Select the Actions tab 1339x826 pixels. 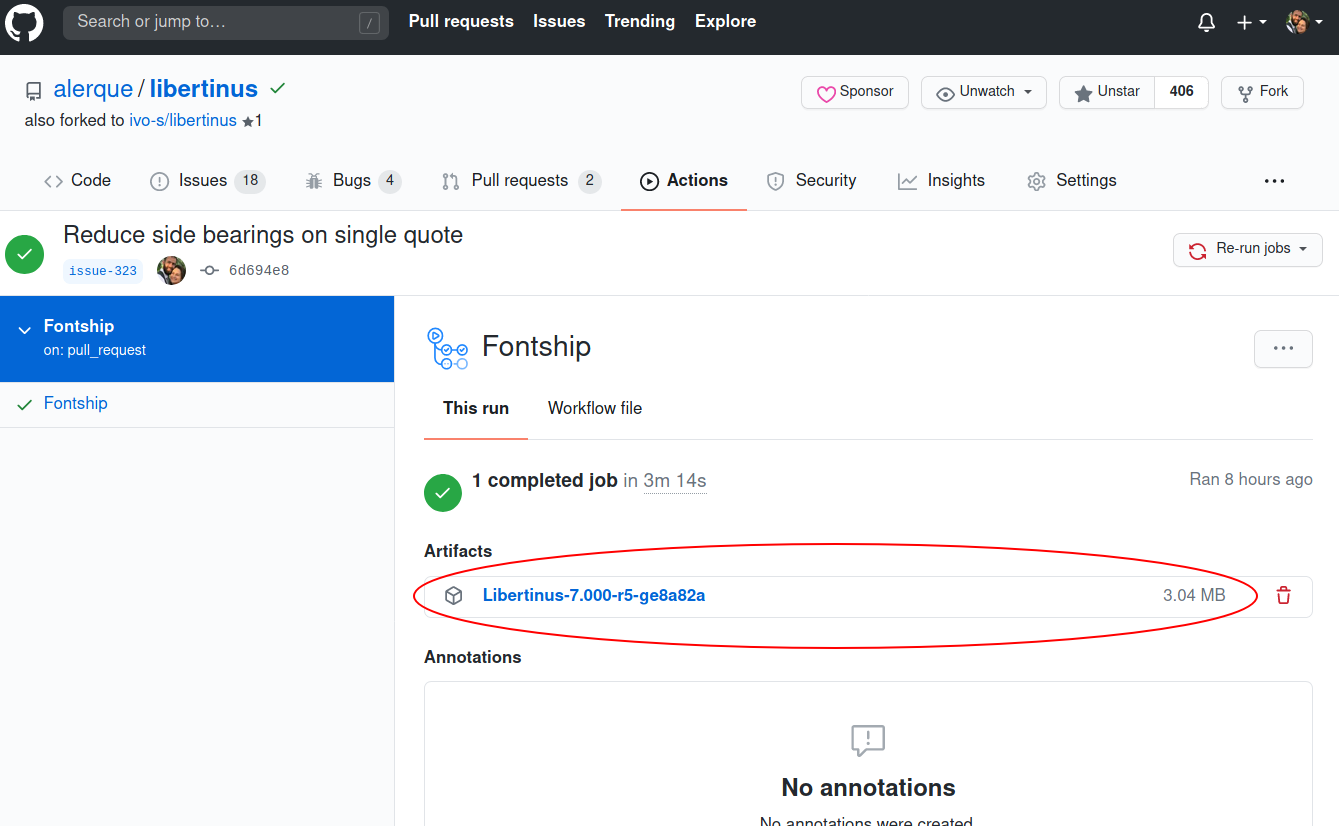[684, 181]
